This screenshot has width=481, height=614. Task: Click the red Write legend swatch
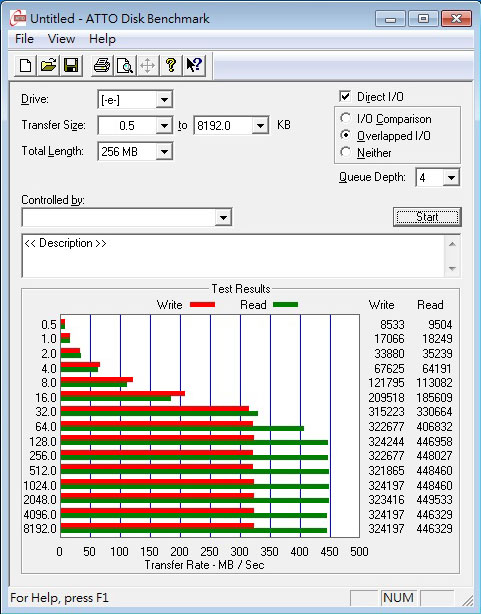(203, 304)
